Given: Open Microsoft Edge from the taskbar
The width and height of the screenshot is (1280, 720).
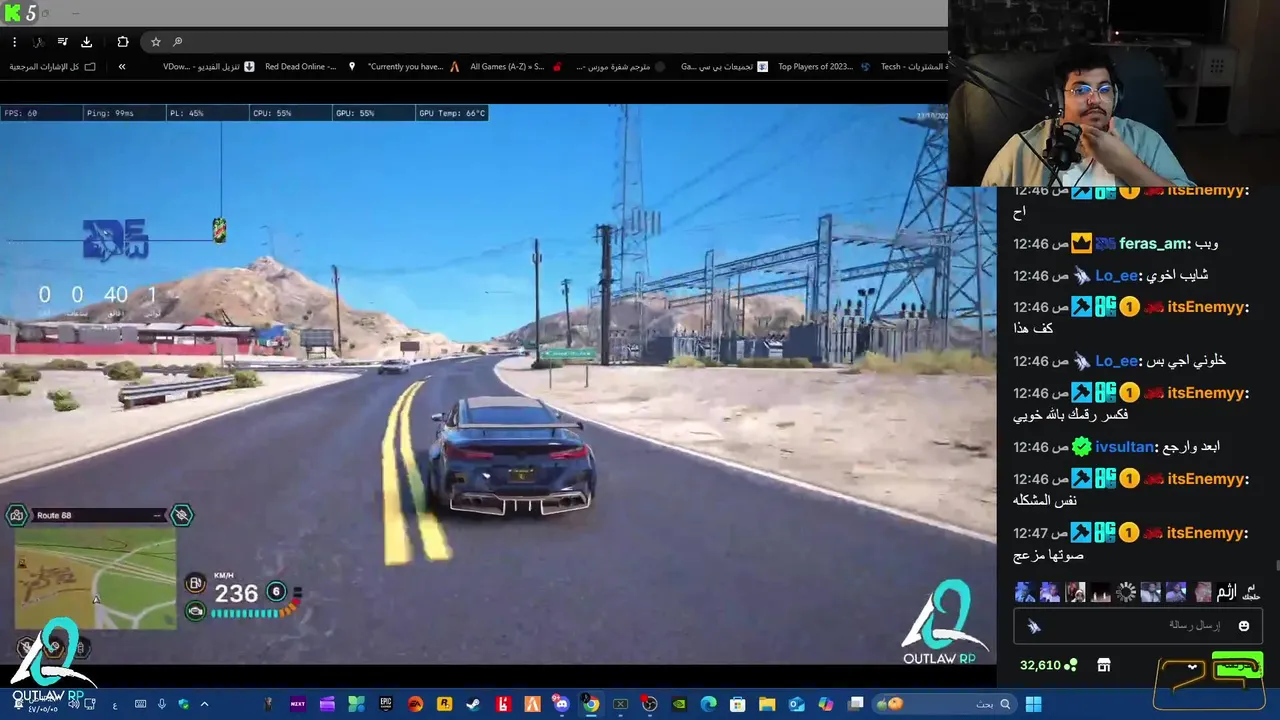Looking at the screenshot, I should pos(708,704).
